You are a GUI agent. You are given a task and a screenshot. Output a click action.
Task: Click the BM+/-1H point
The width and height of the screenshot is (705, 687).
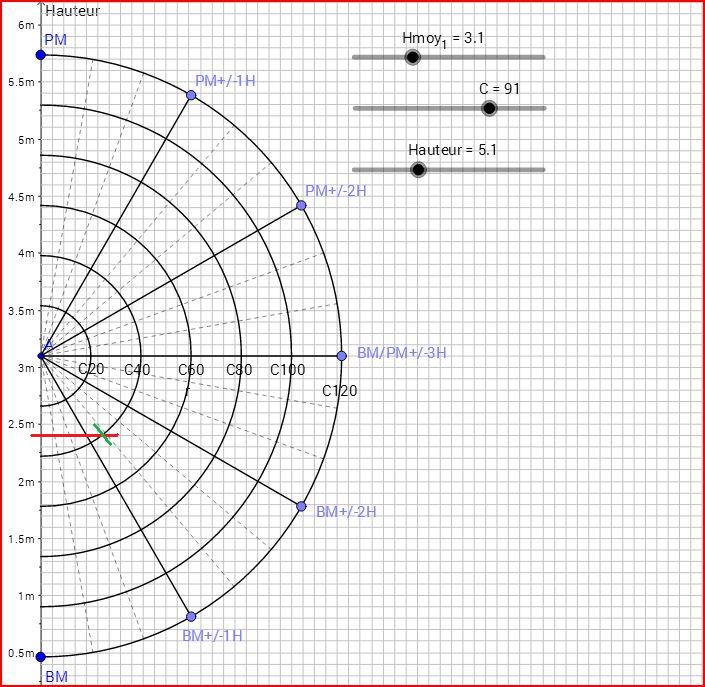(x=191, y=616)
